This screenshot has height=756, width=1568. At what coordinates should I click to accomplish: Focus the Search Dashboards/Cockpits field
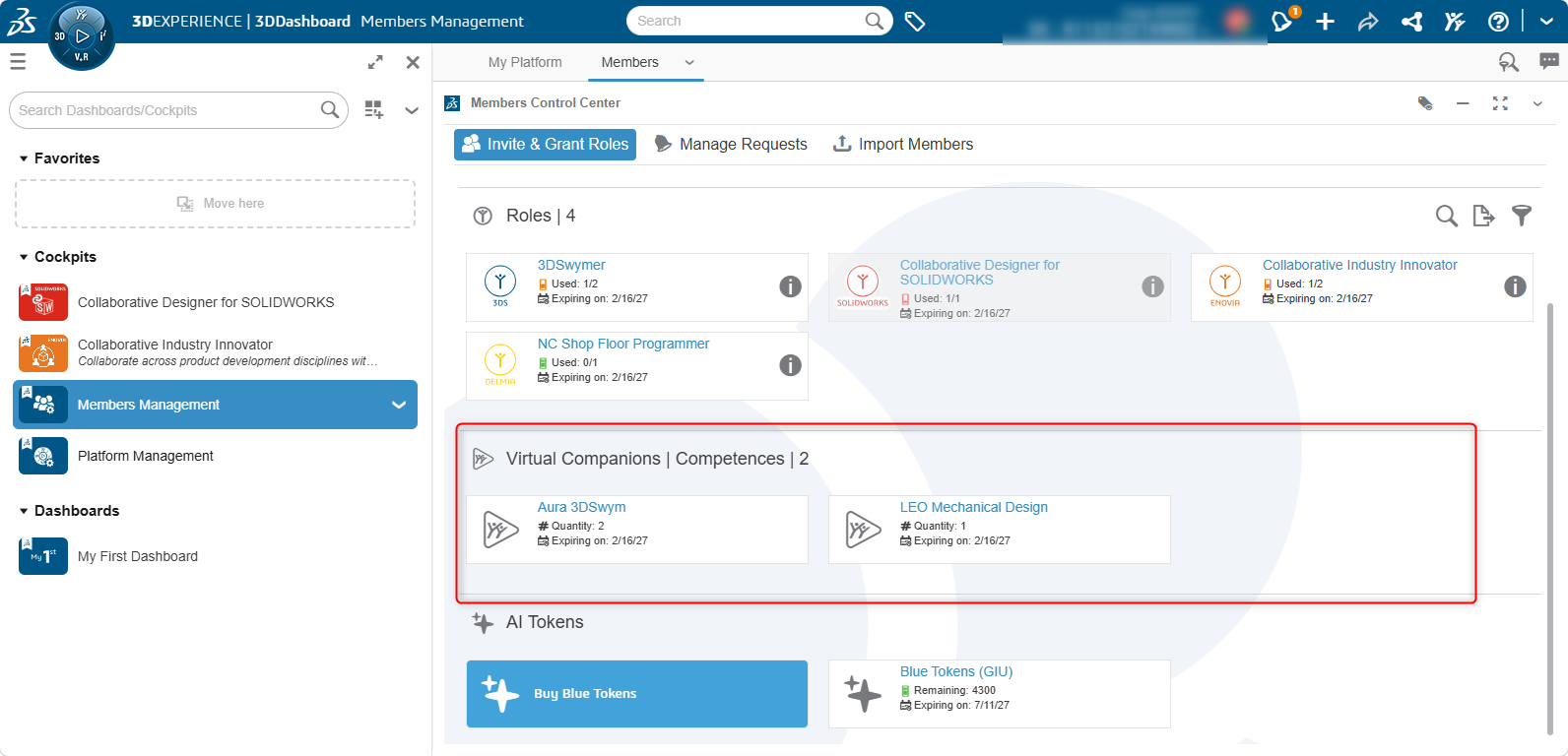[x=178, y=110]
